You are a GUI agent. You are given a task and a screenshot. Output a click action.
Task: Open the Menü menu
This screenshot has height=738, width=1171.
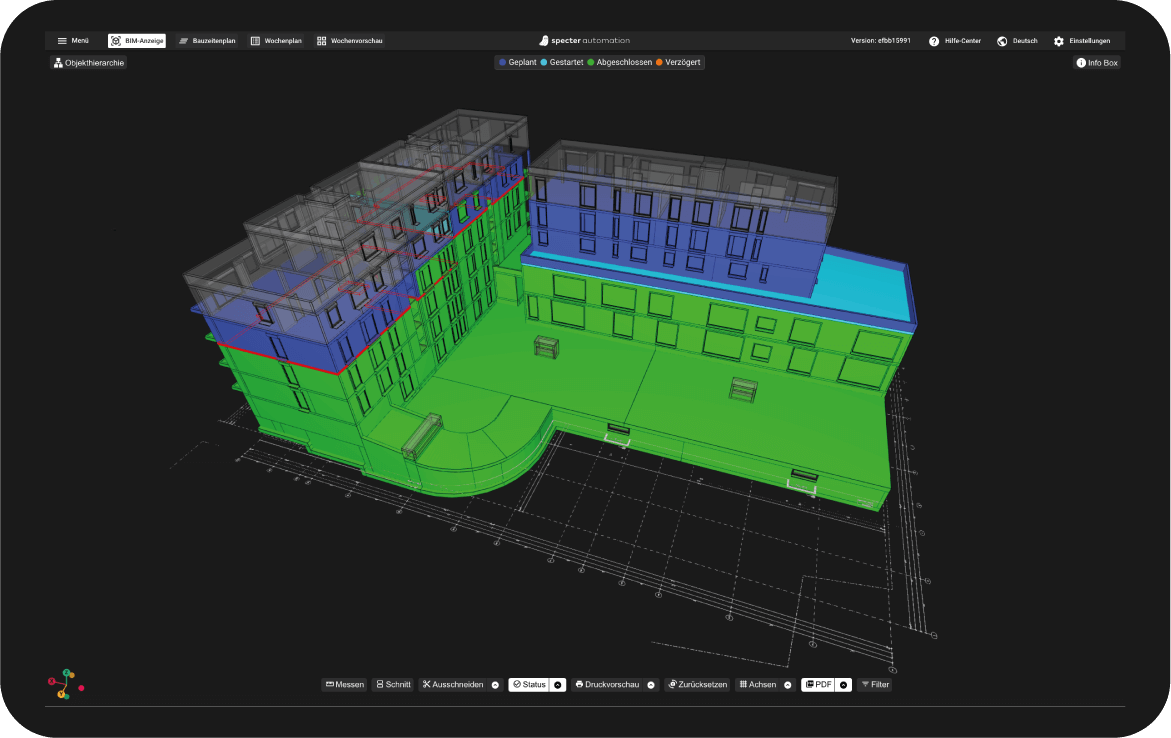[72, 41]
